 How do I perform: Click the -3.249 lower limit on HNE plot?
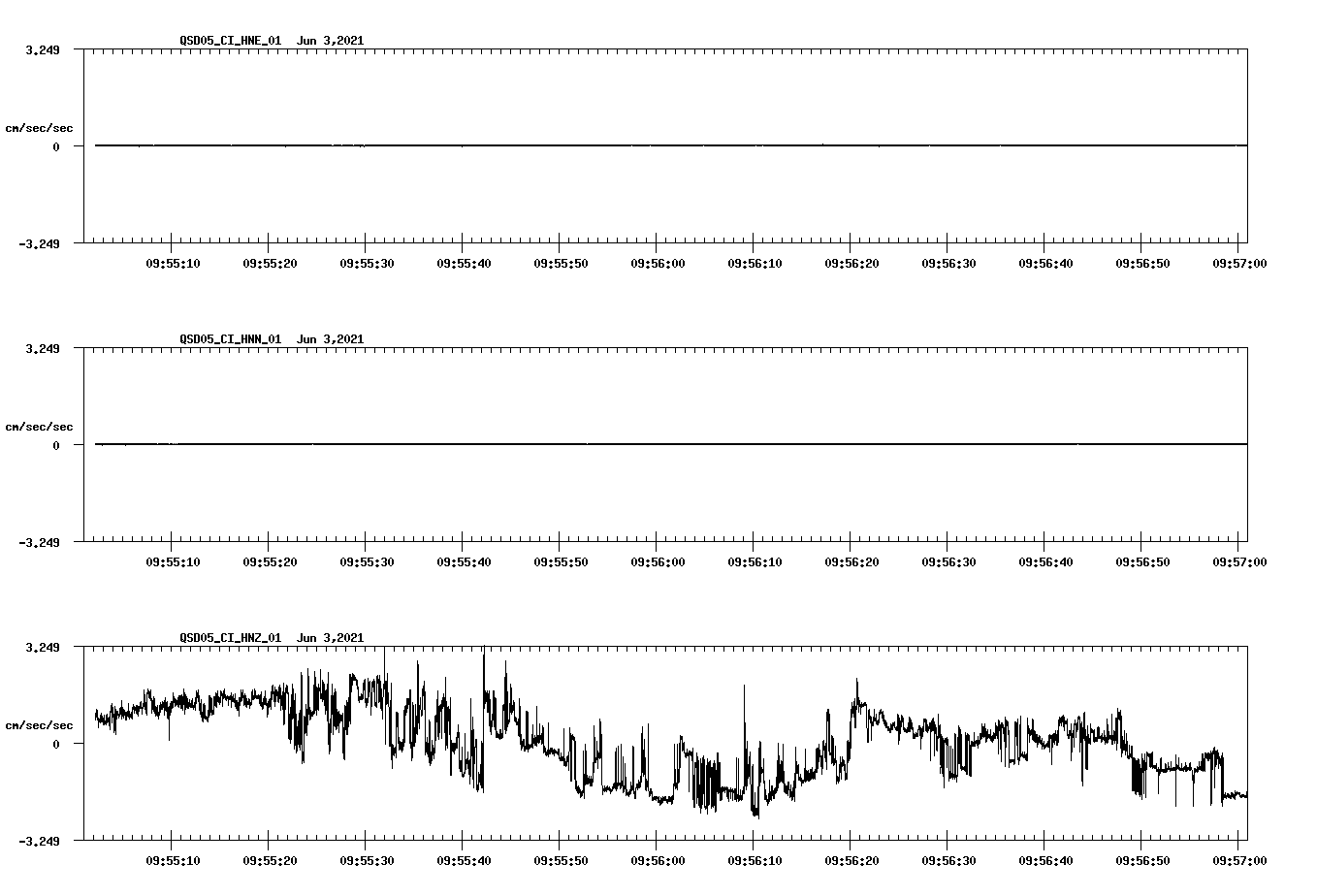39,243
